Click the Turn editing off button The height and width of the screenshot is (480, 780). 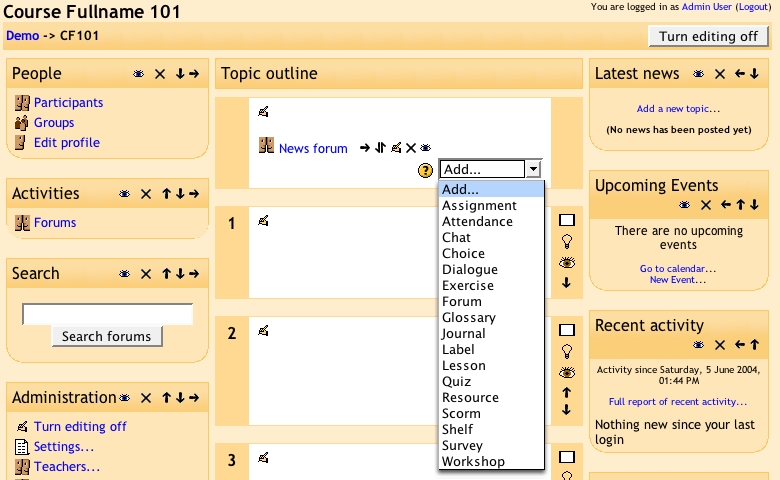pyautogui.click(x=709, y=37)
